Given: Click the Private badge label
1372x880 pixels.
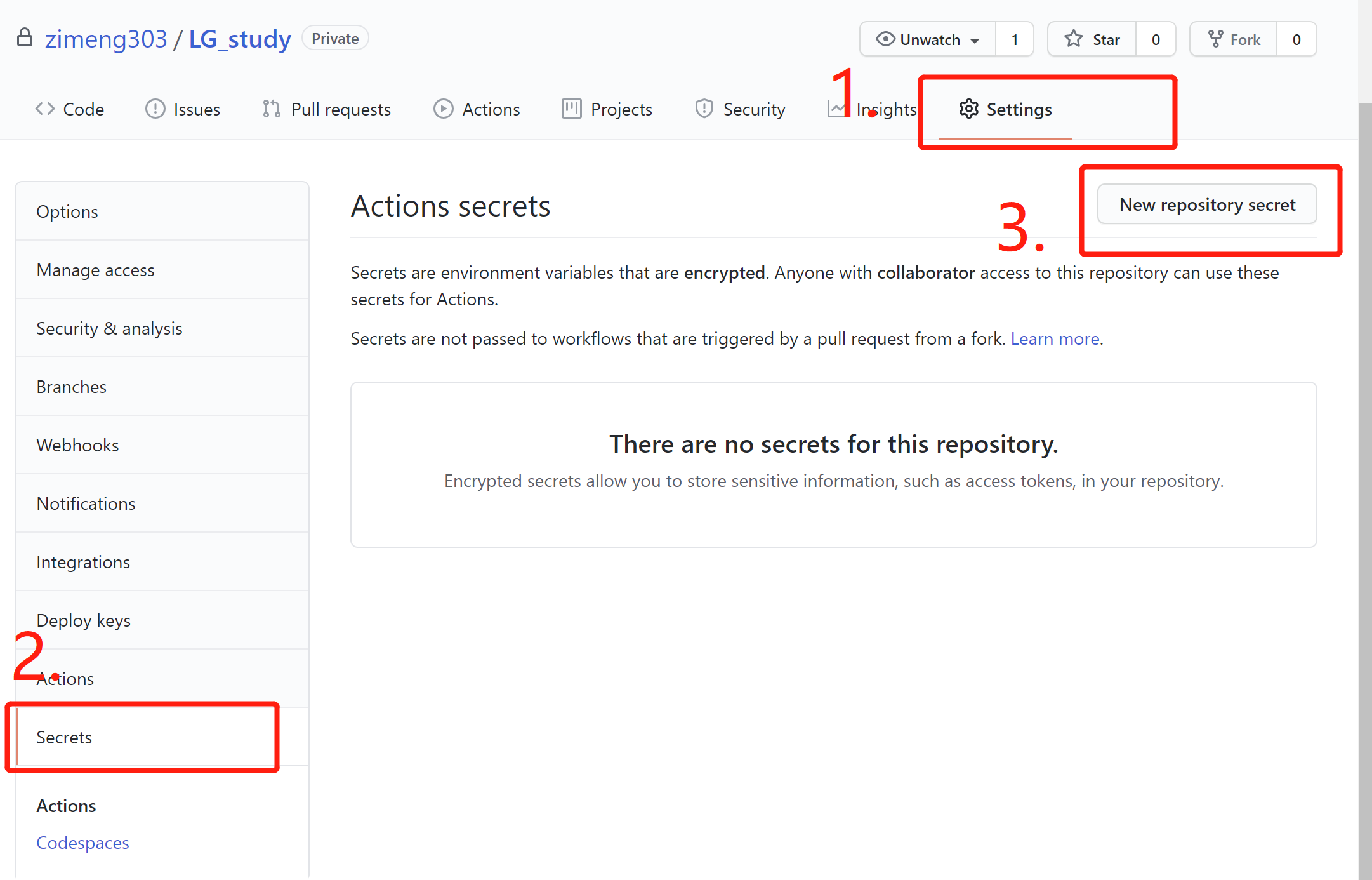Looking at the screenshot, I should [335, 38].
